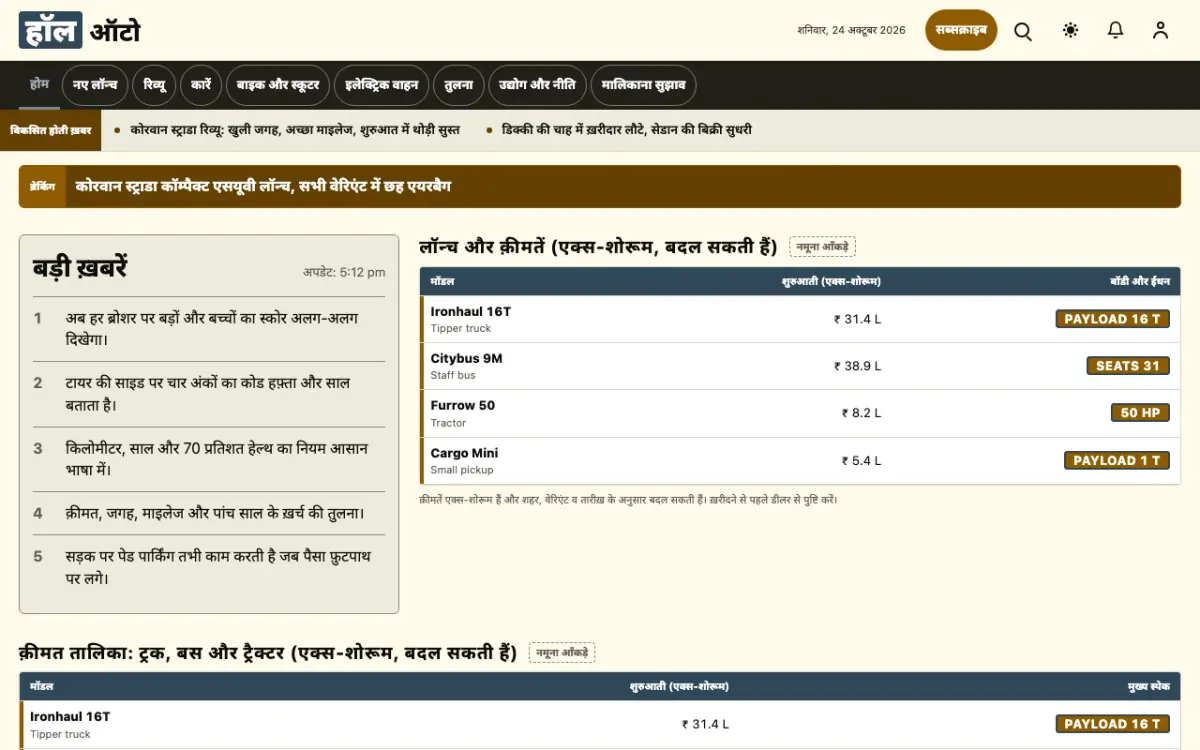Click the हॉल ऑटो site logo

point(80,31)
